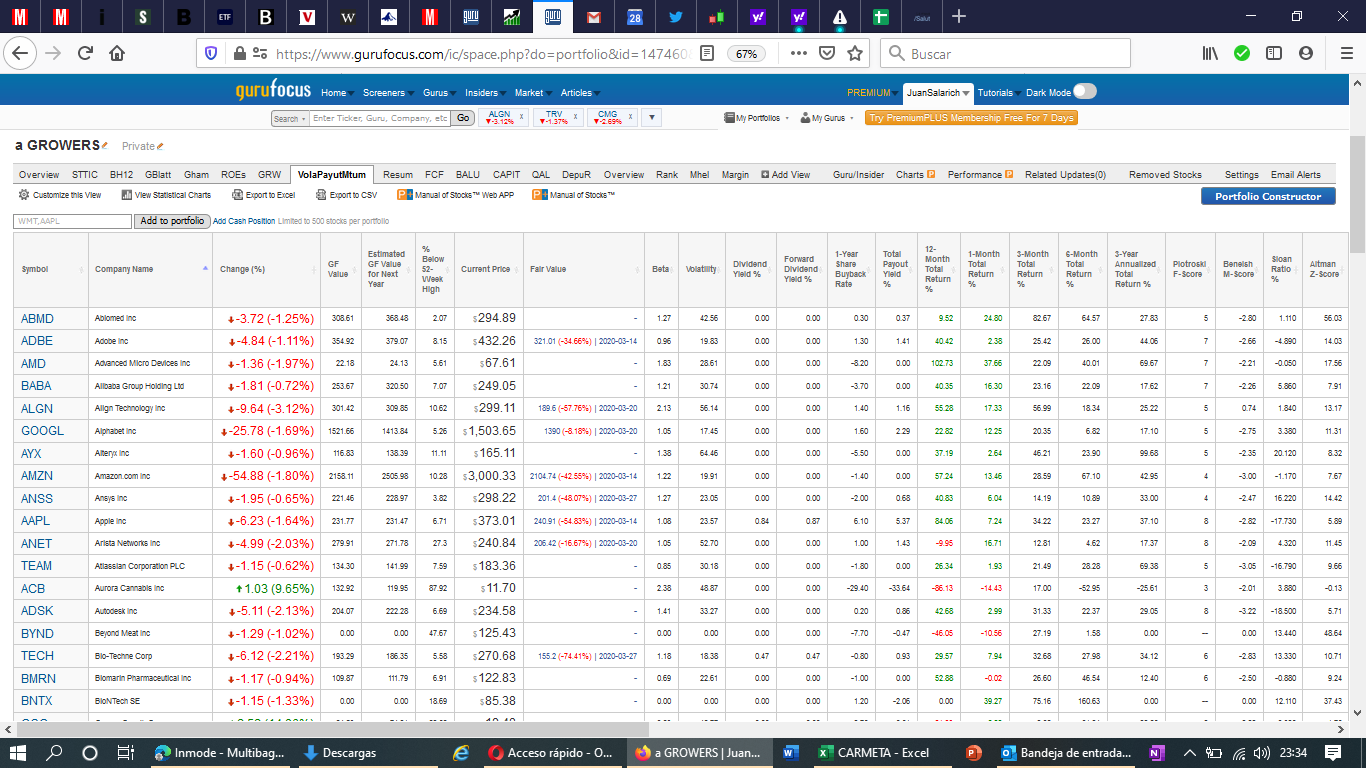The image size is (1366, 768).
Task: Open the Email Alerts link
Action: pos(1296,174)
